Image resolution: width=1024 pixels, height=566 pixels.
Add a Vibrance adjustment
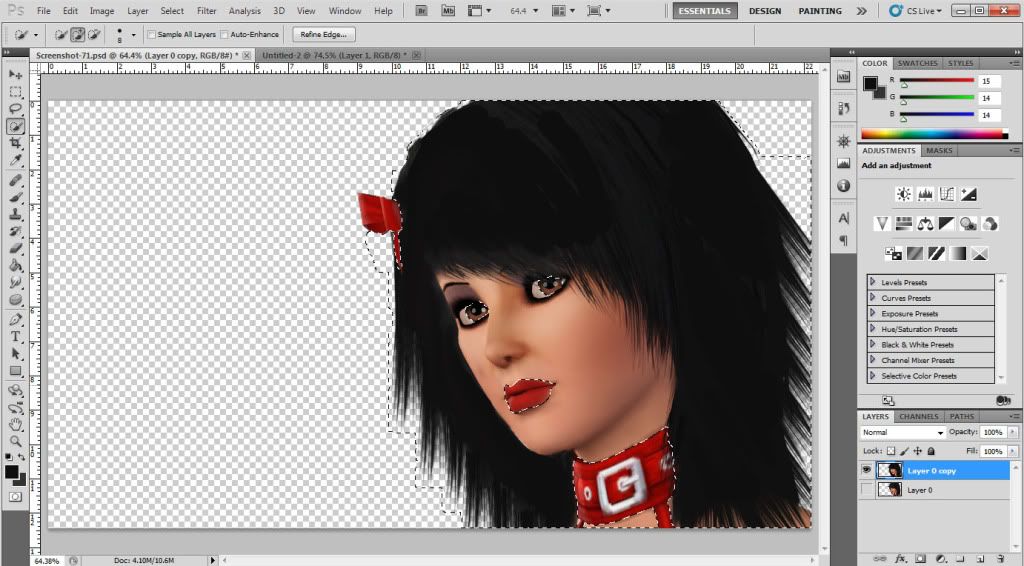coord(882,224)
